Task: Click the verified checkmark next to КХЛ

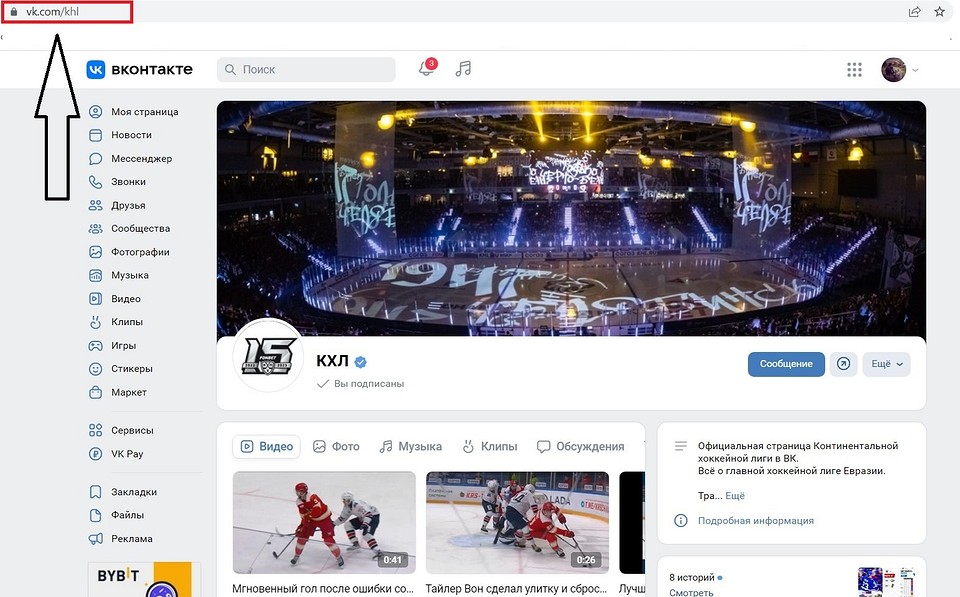Action: [361, 362]
